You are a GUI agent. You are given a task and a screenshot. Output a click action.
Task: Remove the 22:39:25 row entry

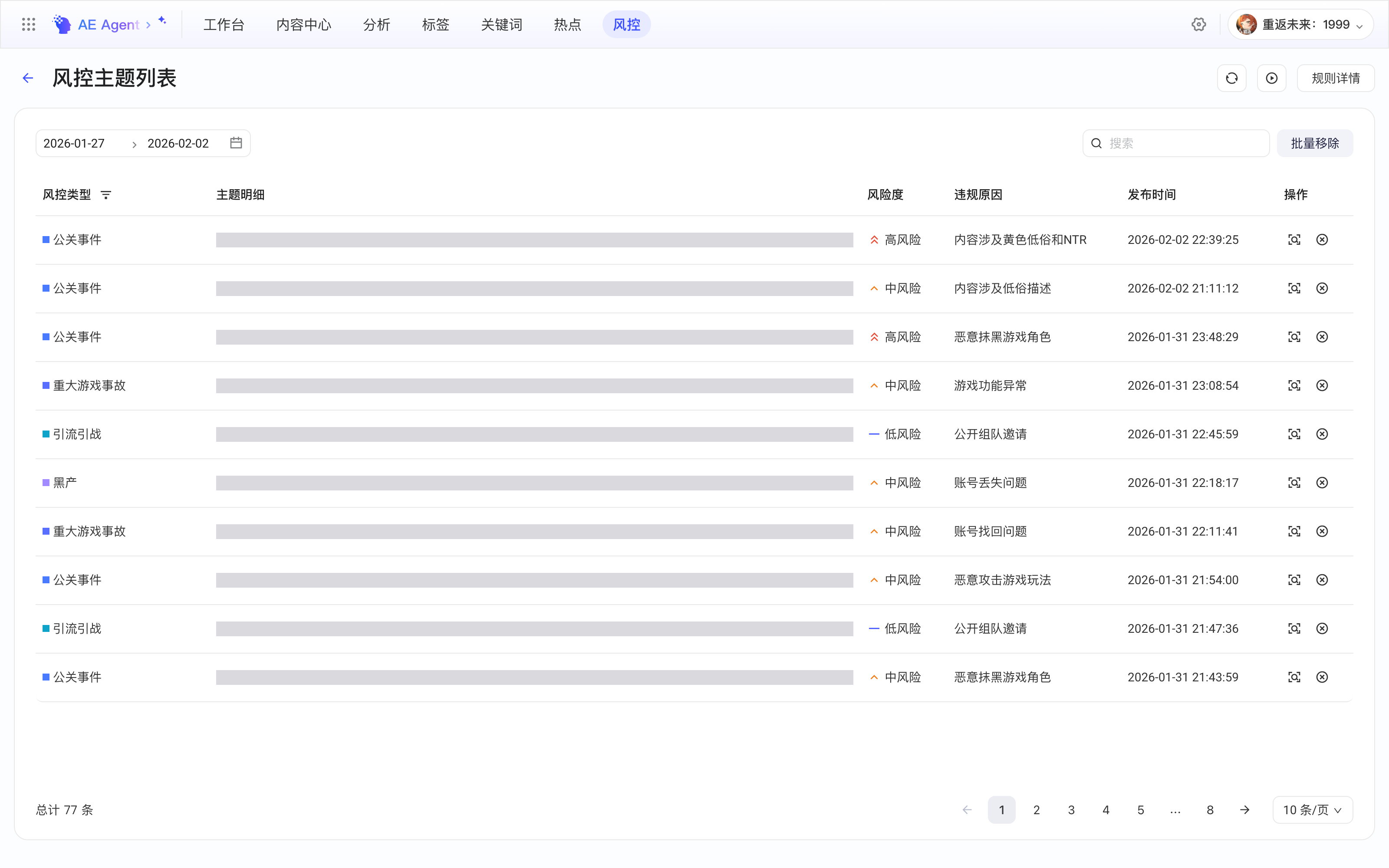tap(1322, 240)
